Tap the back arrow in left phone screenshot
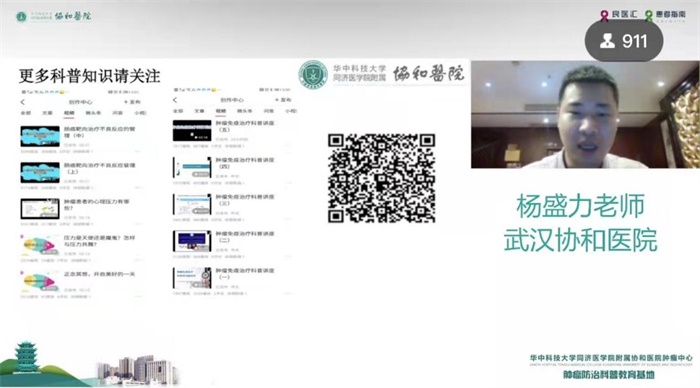Screen dimensions: 700x388 click(x=23, y=102)
